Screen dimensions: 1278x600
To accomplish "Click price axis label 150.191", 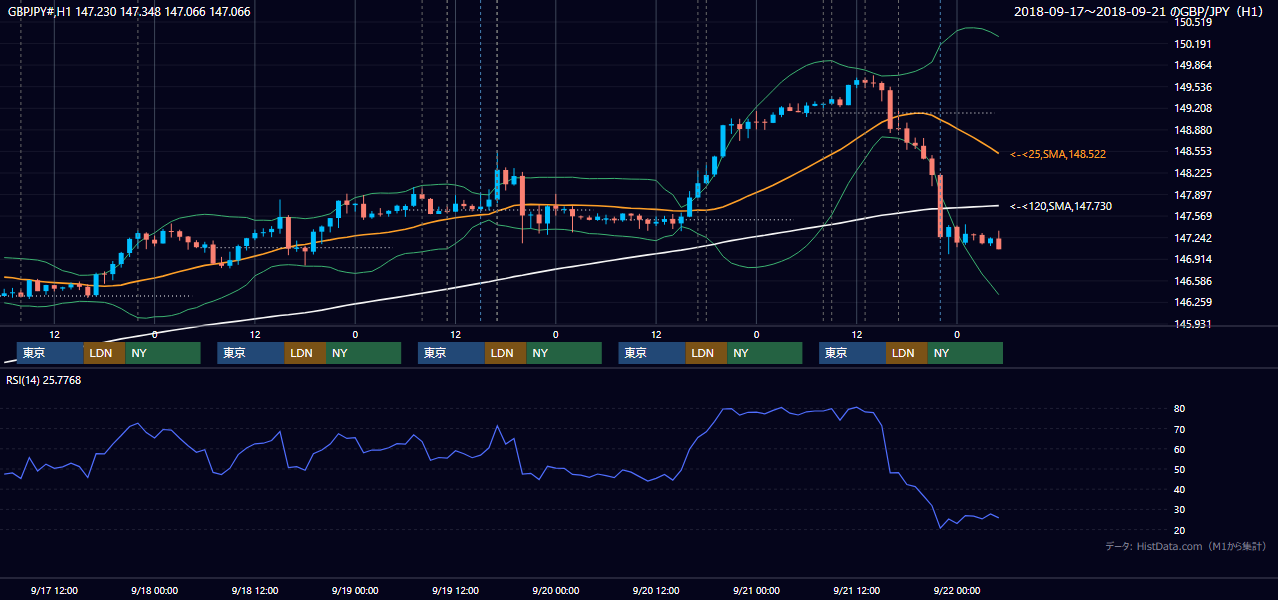I will (x=1195, y=44).
